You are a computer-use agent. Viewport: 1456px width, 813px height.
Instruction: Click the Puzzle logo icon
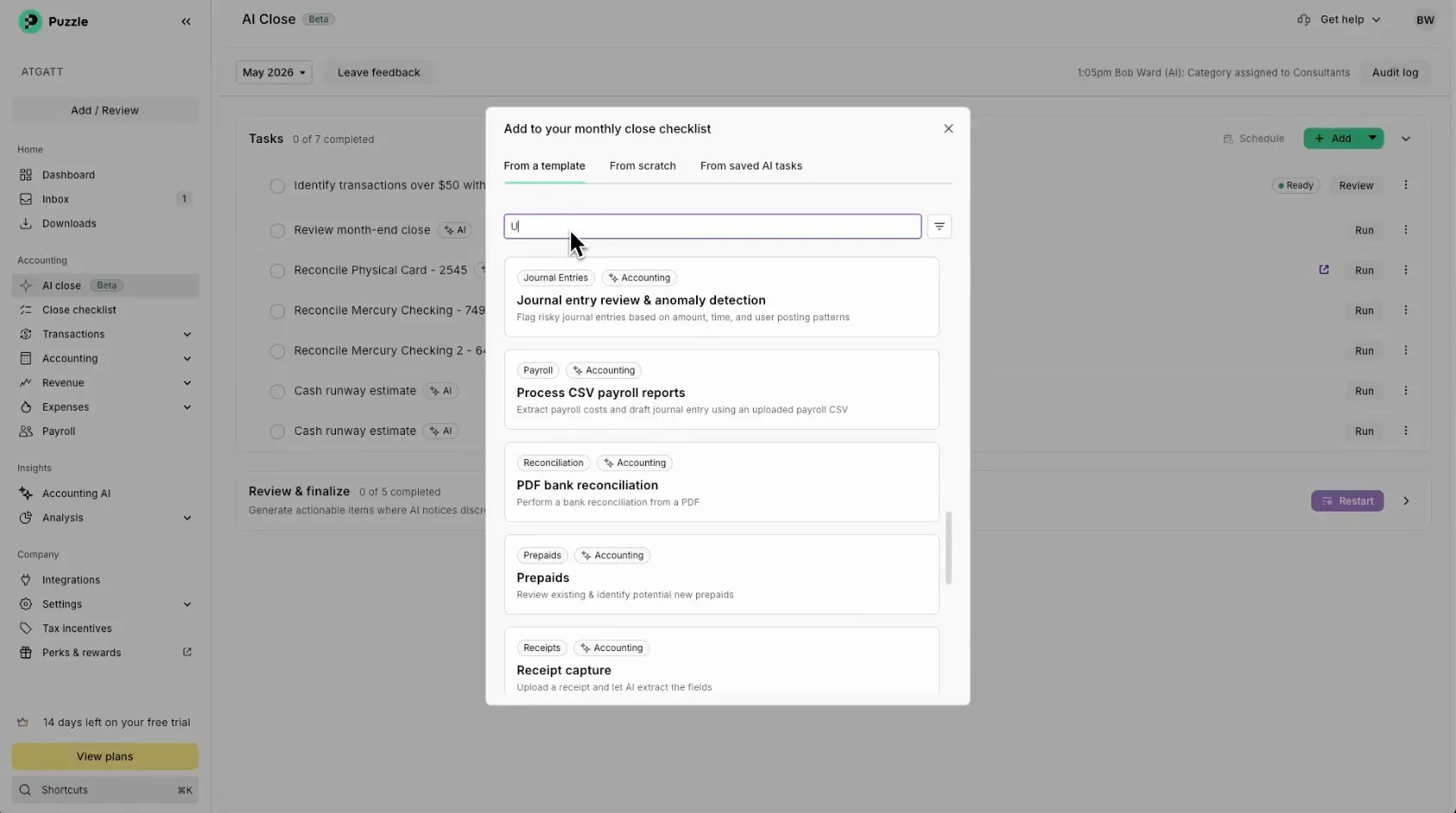pyautogui.click(x=30, y=22)
